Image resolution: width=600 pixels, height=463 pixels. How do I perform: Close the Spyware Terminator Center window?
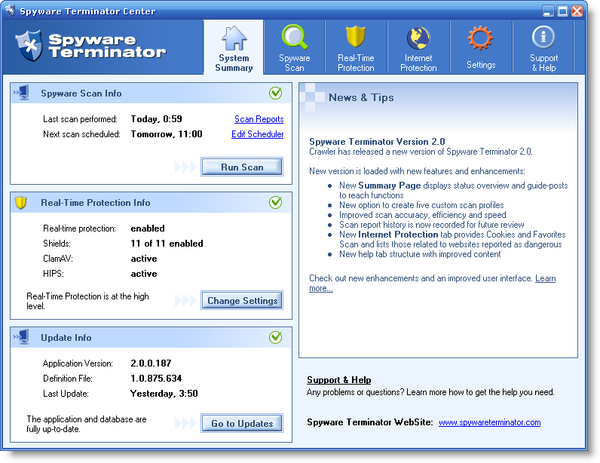[x=577, y=11]
